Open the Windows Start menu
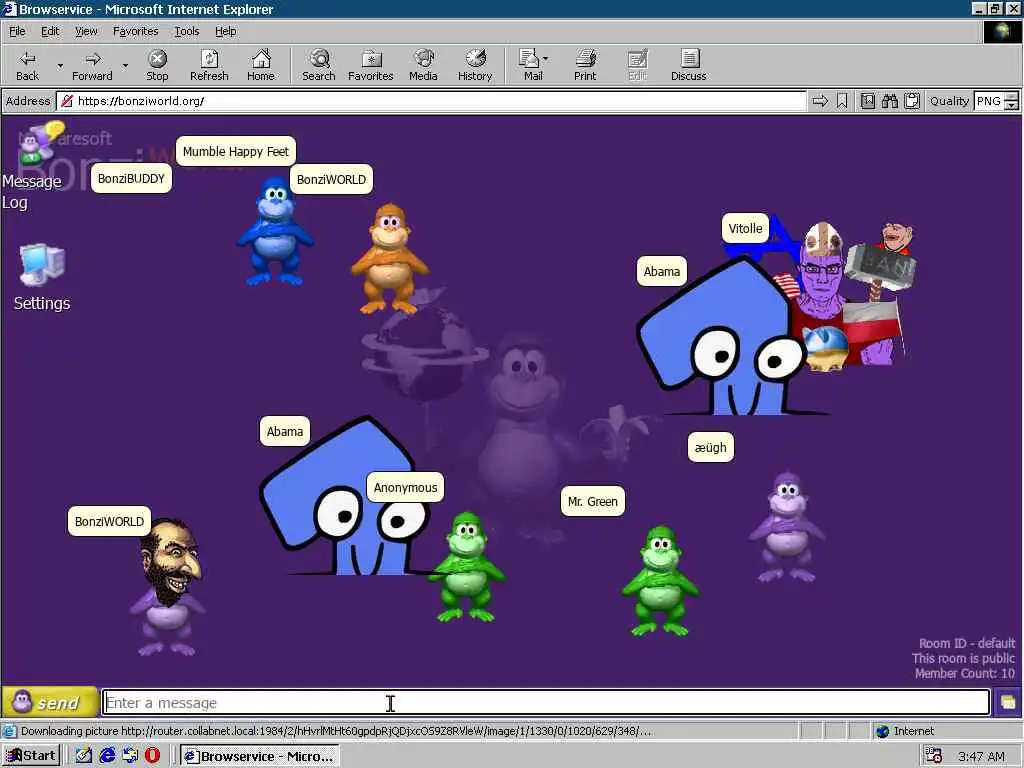 (31, 756)
